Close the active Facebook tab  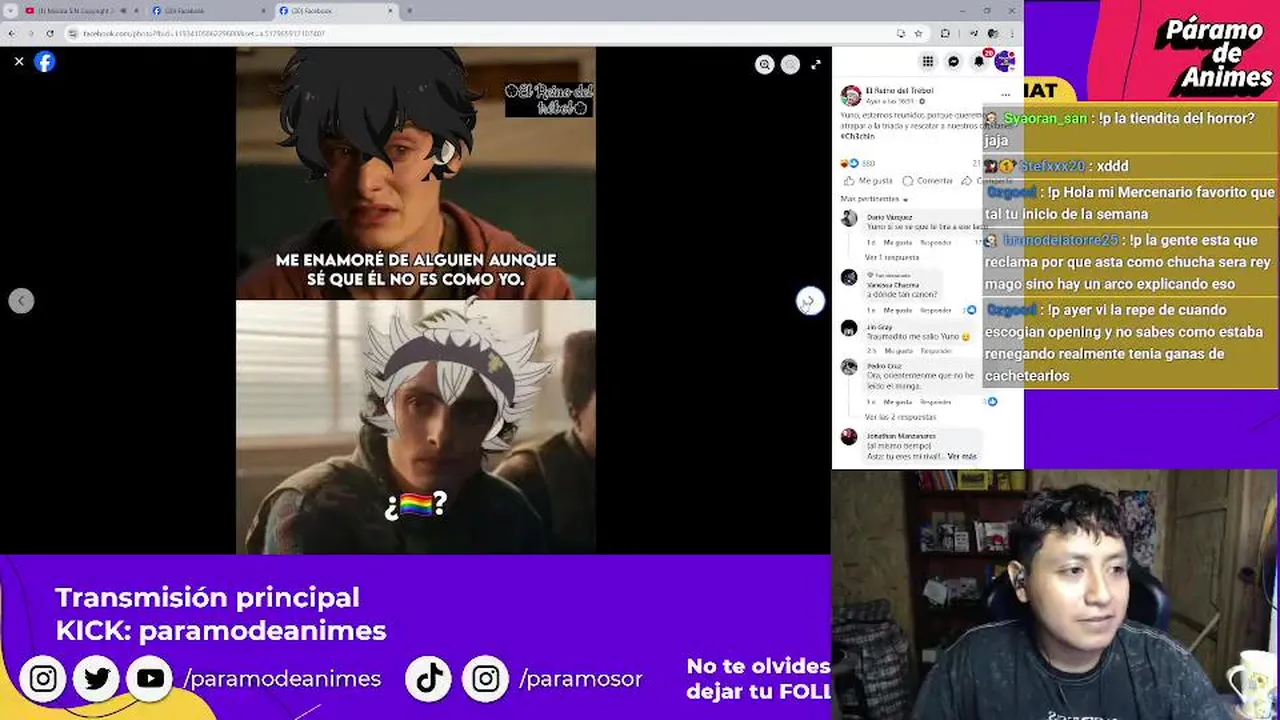(391, 10)
